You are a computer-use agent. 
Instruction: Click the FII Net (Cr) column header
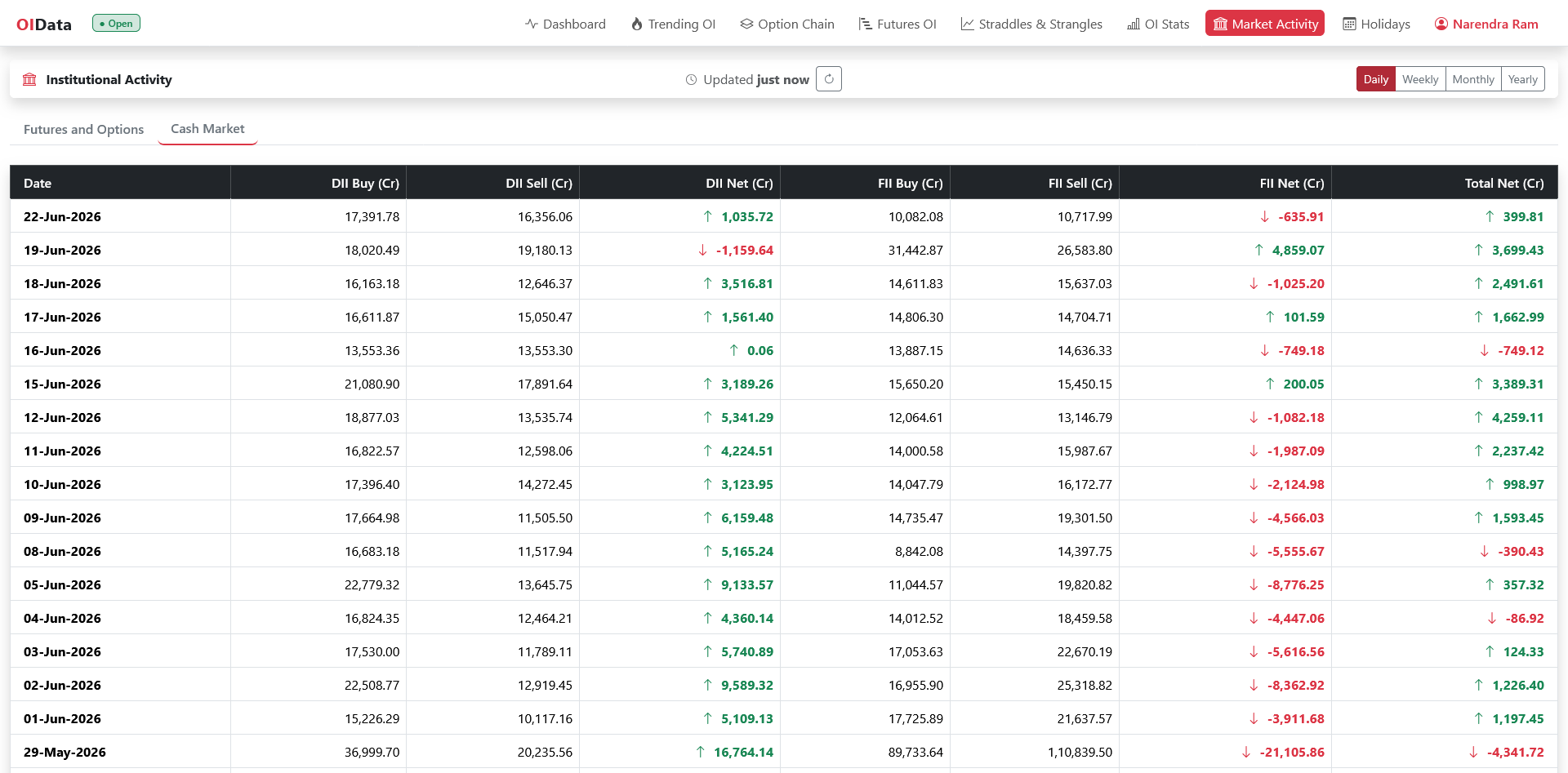(x=1225, y=183)
